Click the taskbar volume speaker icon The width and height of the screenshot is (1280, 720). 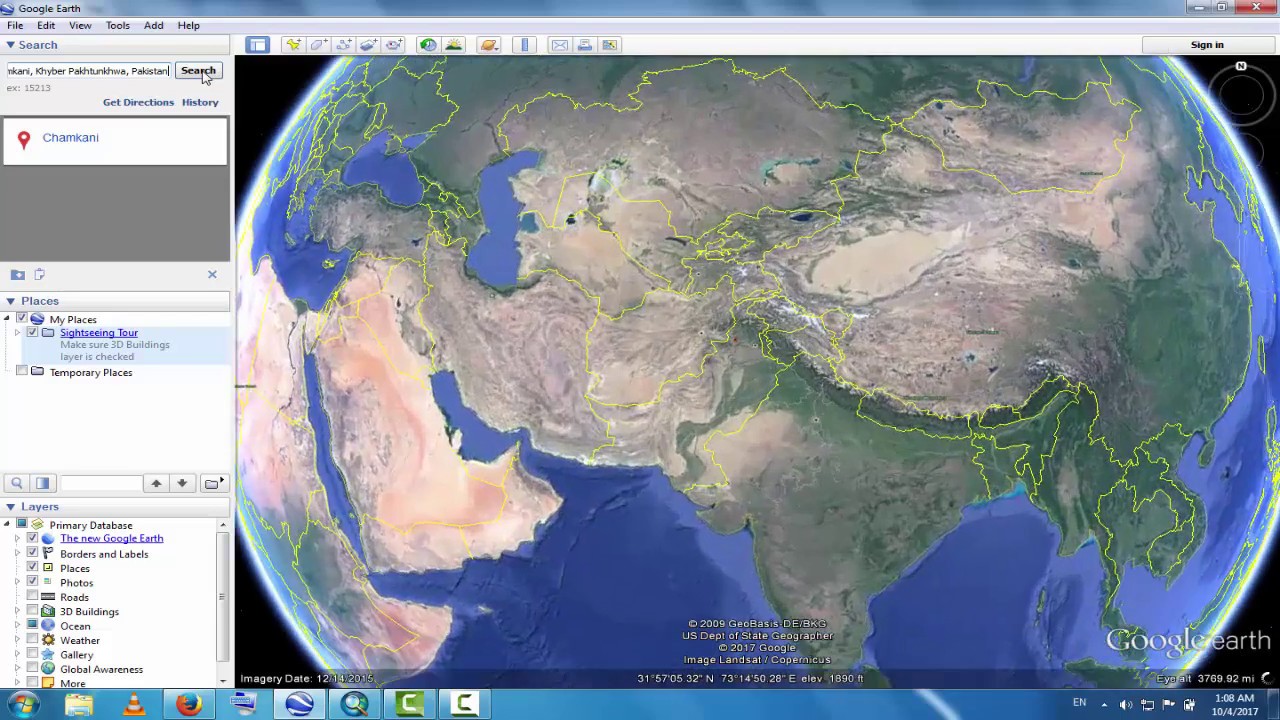(x=1126, y=704)
